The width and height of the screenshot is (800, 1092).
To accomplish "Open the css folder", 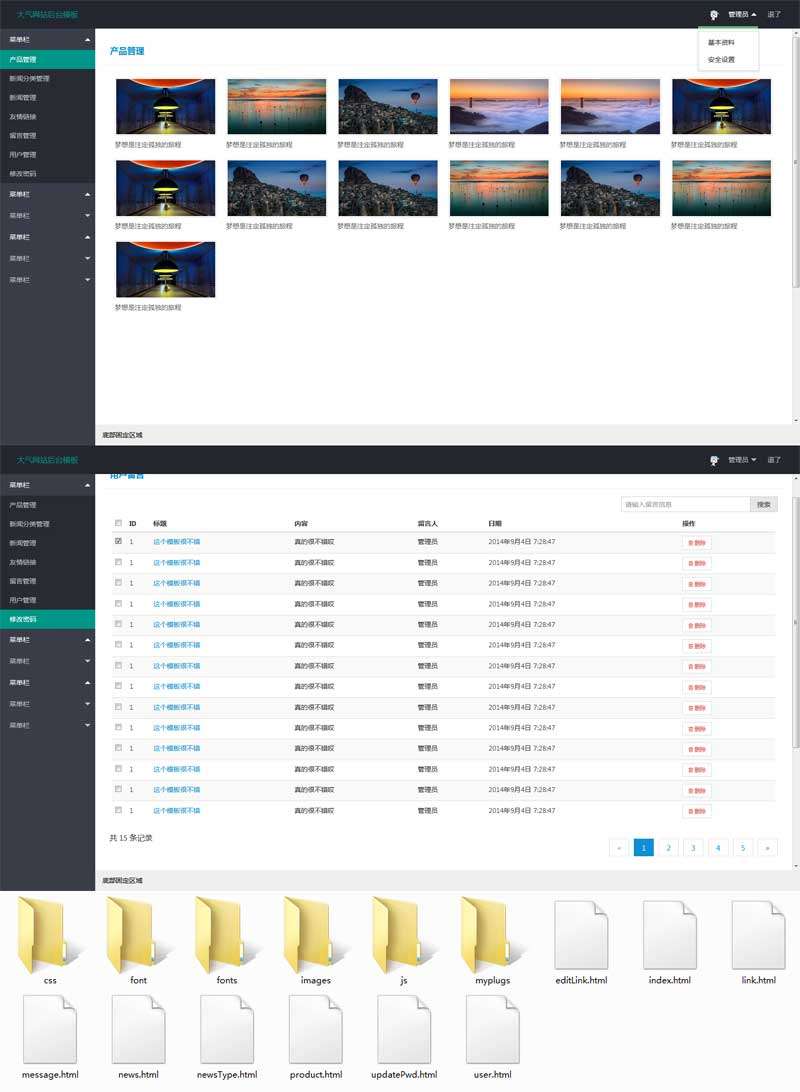I will (50, 935).
